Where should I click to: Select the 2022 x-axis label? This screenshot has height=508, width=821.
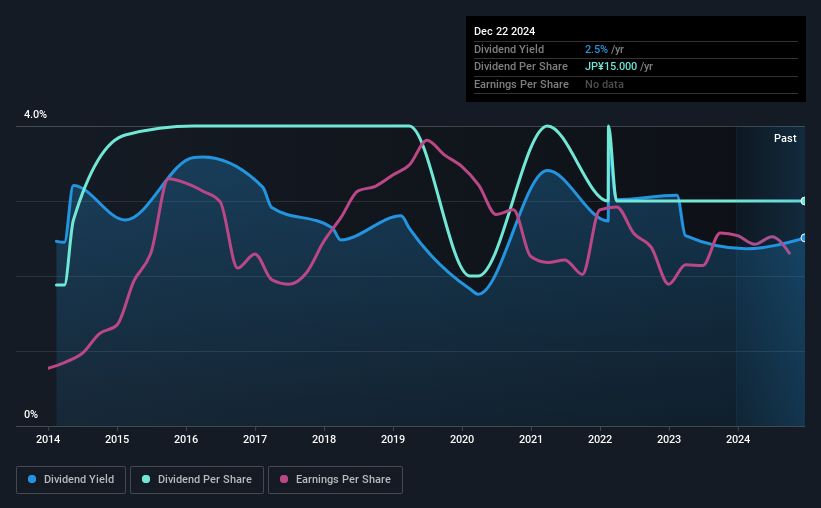click(600, 439)
